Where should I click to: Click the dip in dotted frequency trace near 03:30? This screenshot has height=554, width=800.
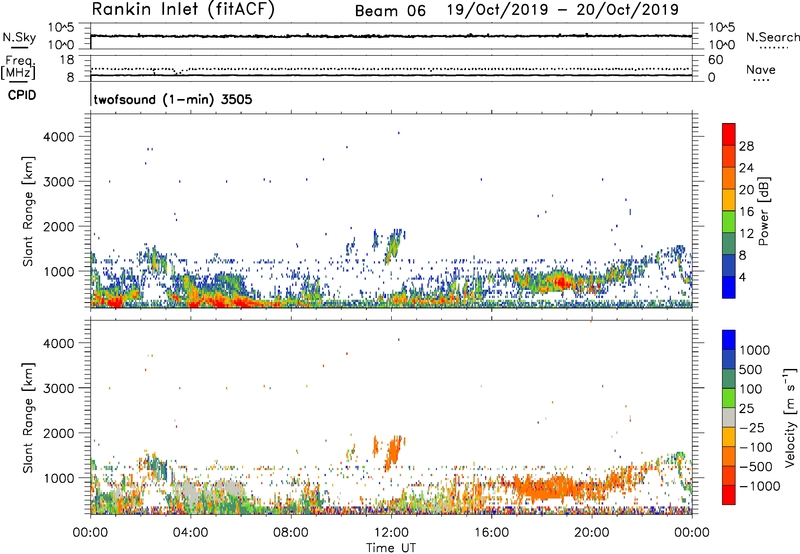[178, 72]
